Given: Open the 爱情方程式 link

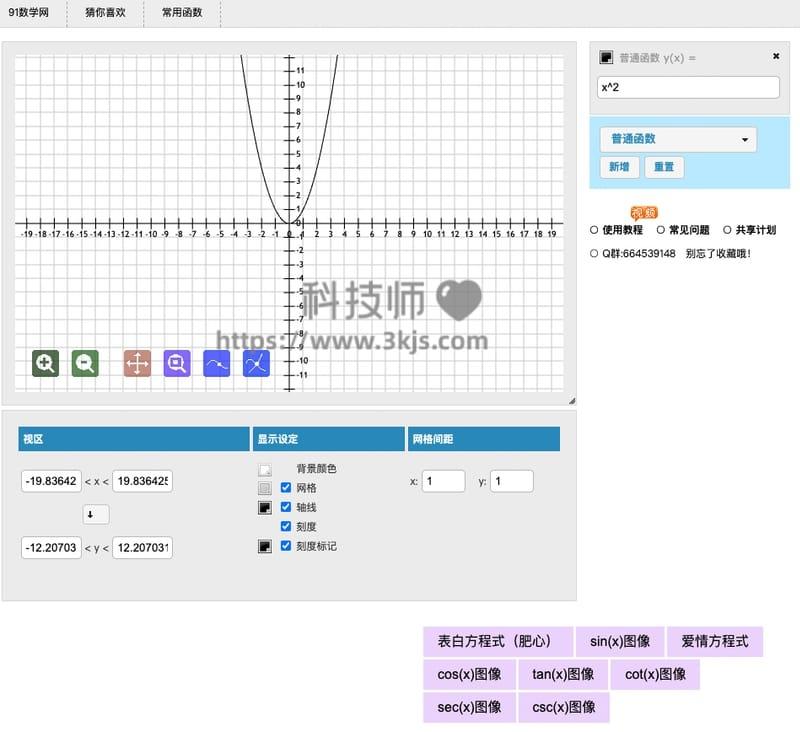Looking at the screenshot, I should 715,641.
